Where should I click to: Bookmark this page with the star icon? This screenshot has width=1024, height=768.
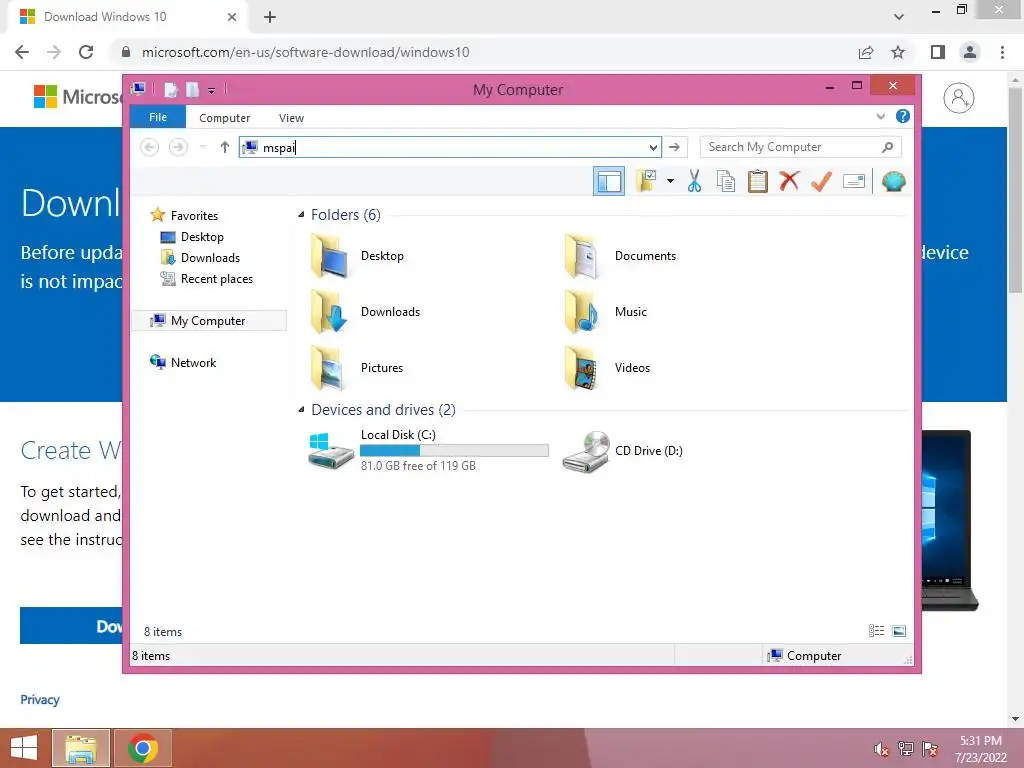898,52
